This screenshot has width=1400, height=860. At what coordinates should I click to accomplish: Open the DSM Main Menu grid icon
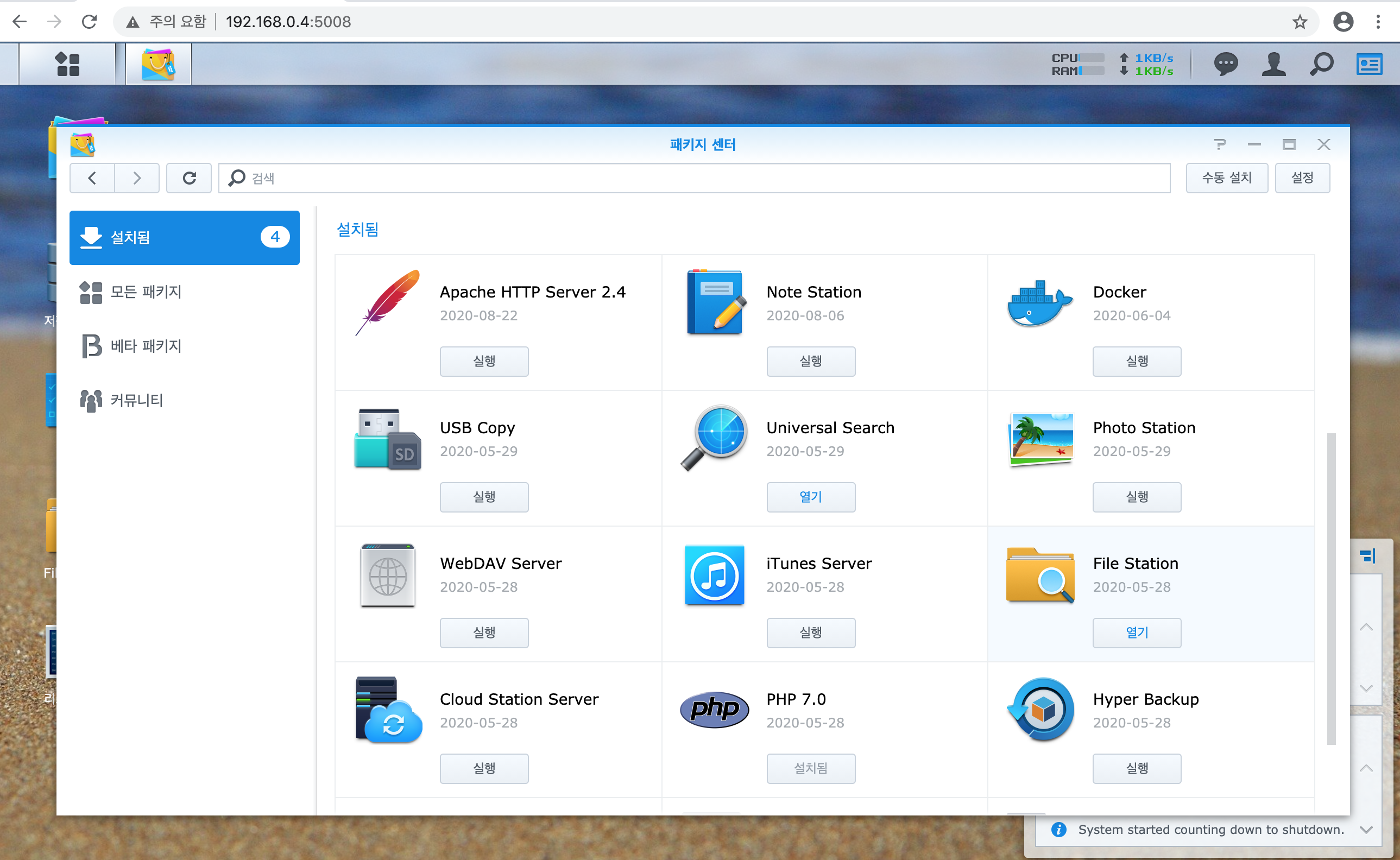[x=68, y=64]
